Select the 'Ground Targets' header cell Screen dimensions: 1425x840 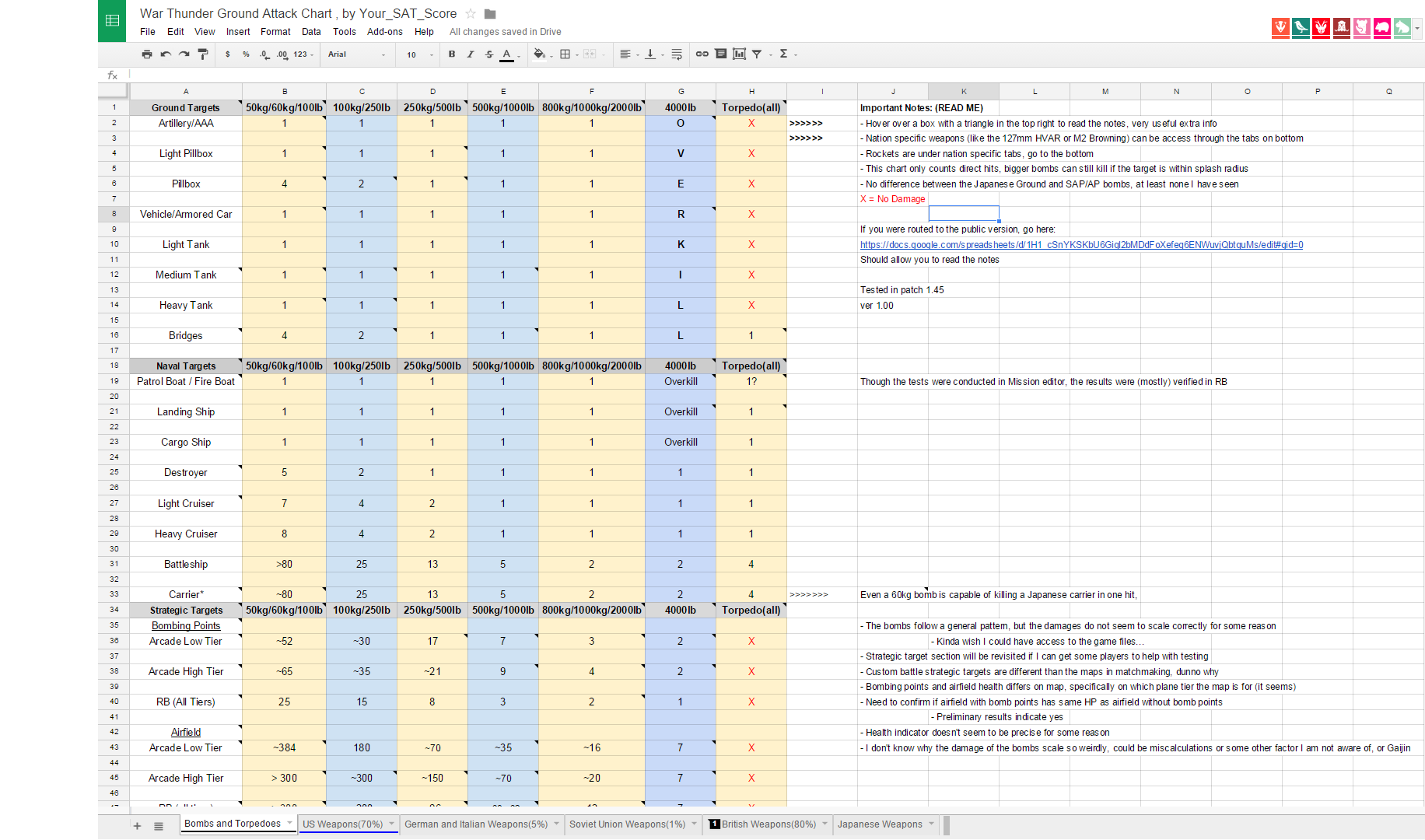(186, 108)
